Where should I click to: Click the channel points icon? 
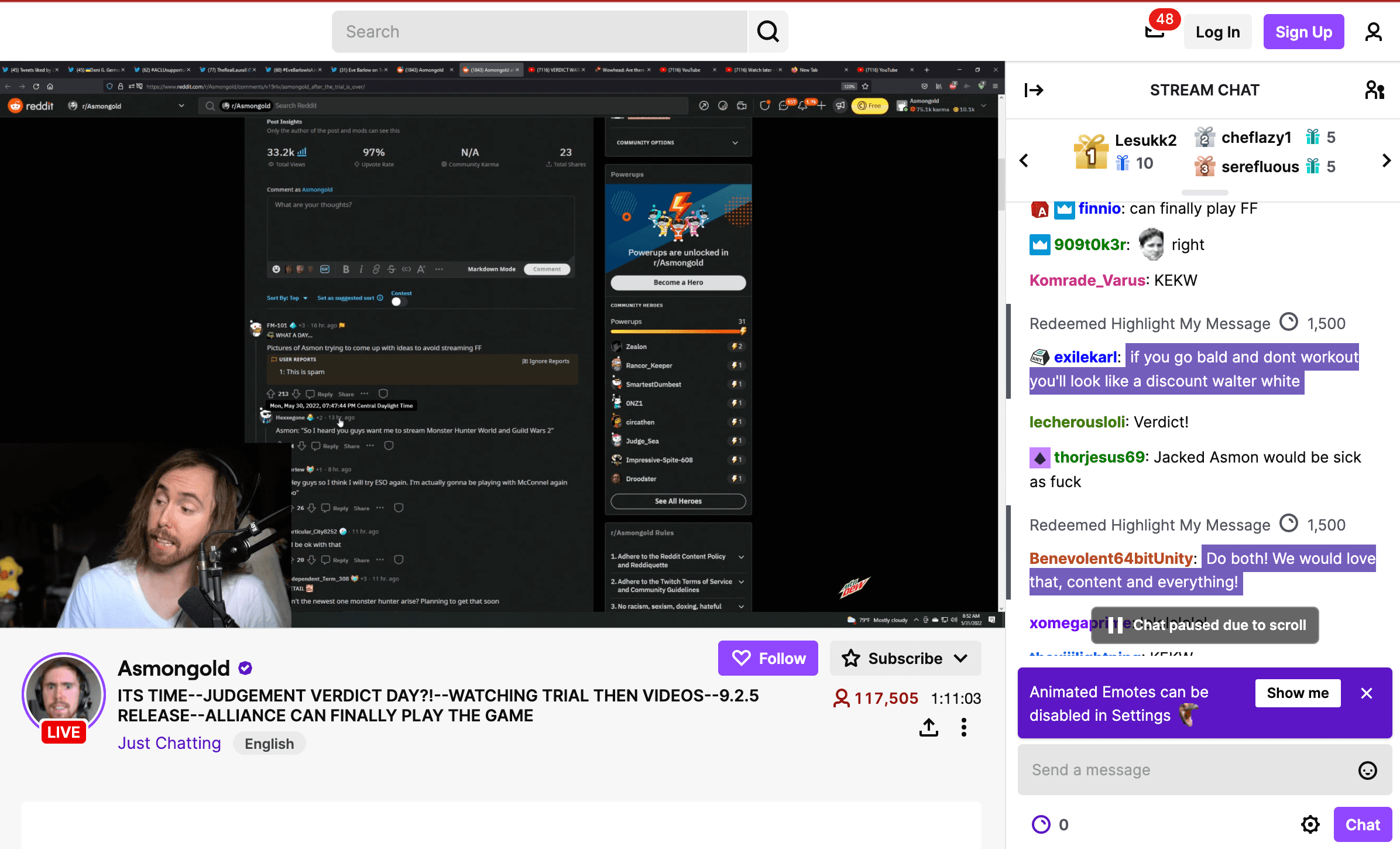coord(1041,824)
